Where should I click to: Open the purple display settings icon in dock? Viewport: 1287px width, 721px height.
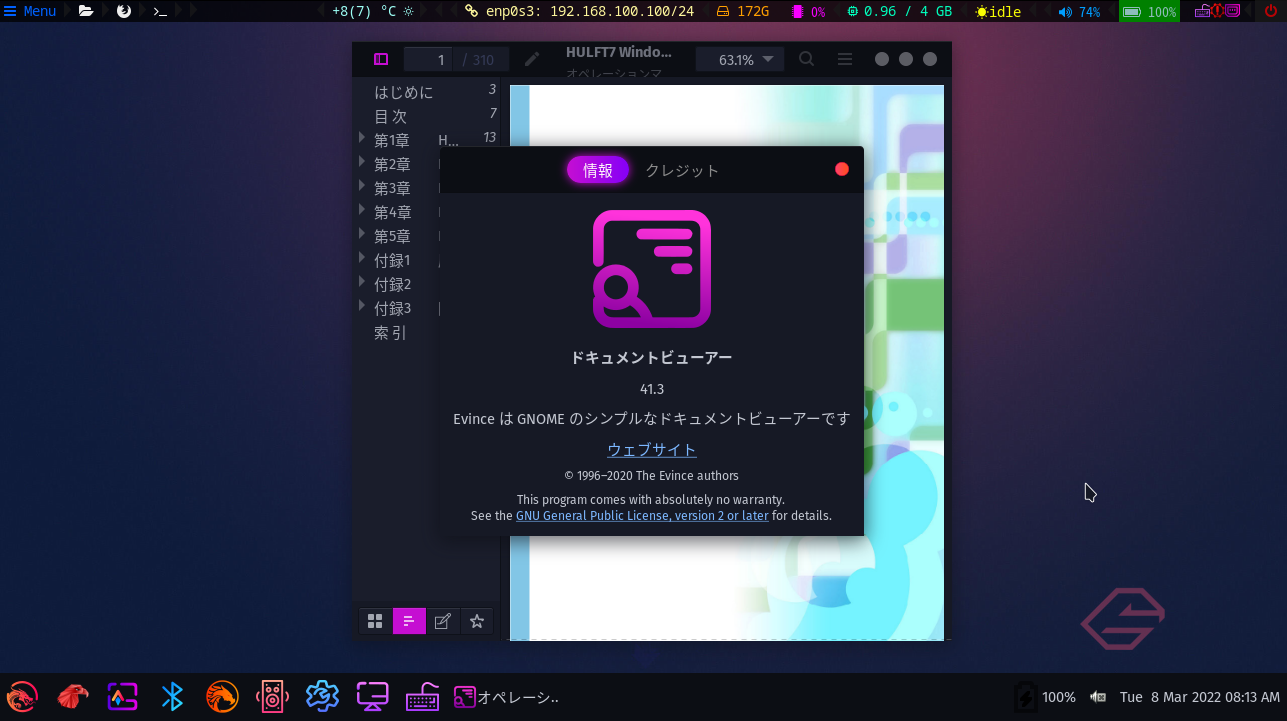coord(372,696)
